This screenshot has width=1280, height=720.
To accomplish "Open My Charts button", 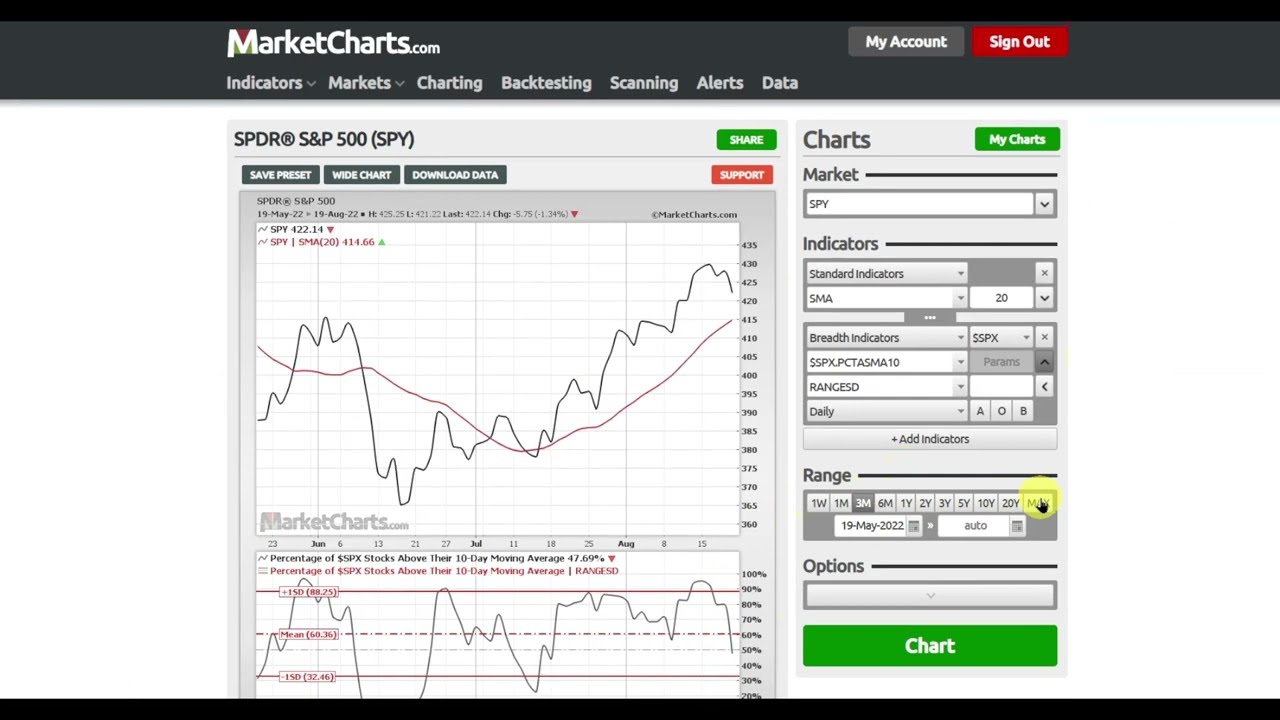I will 1017,140.
